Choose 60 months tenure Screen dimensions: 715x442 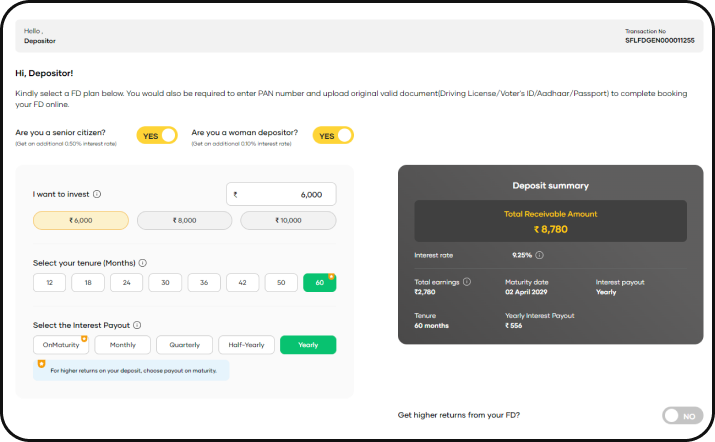[x=320, y=283]
